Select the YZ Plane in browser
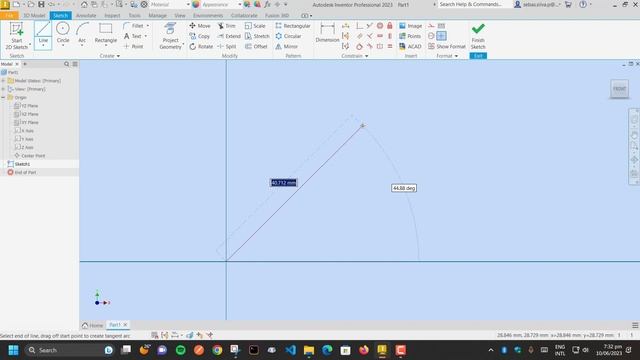Image resolution: width=640 pixels, height=360 pixels. (x=29, y=106)
